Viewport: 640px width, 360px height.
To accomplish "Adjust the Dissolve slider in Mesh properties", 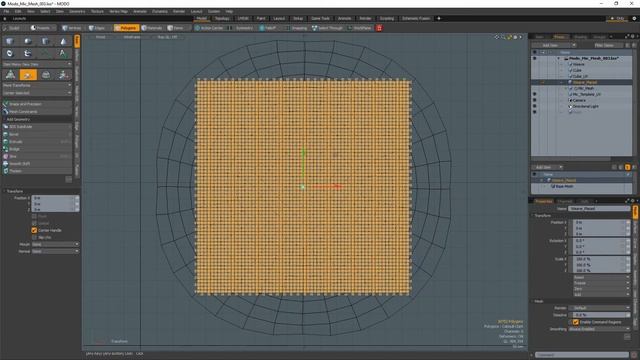I will pyautogui.click(x=600, y=315).
